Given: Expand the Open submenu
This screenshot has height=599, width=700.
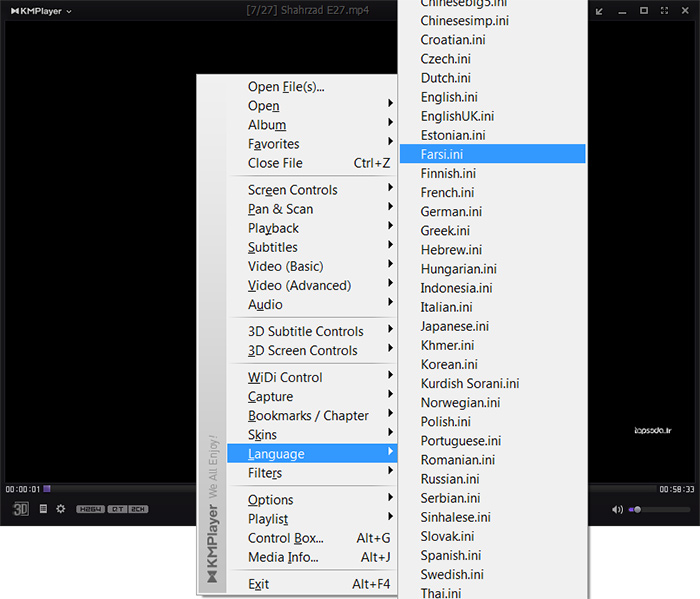Looking at the screenshot, I should (312, 106).
